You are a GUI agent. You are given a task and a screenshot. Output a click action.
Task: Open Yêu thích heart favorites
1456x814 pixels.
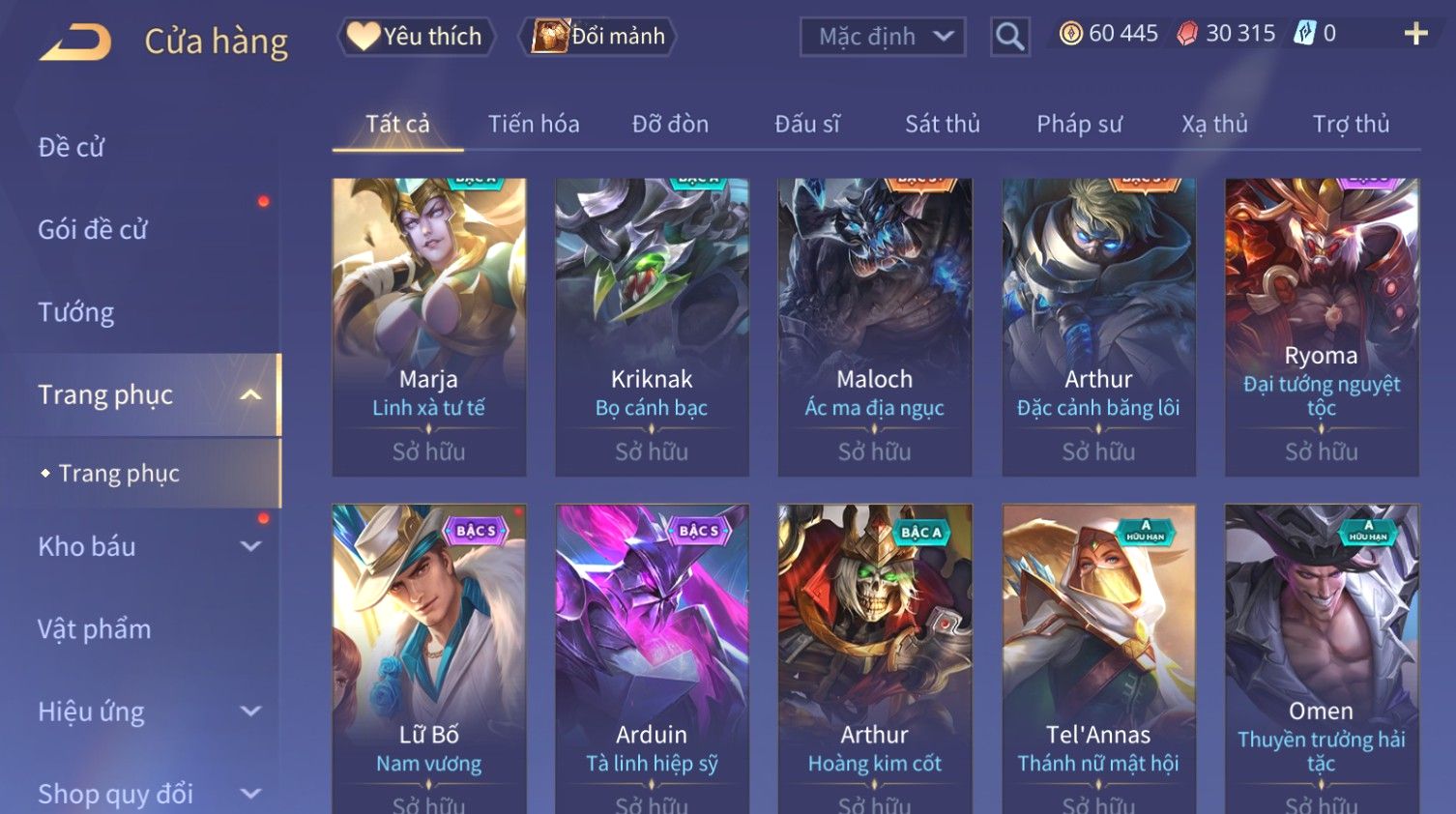click(416, 37)
